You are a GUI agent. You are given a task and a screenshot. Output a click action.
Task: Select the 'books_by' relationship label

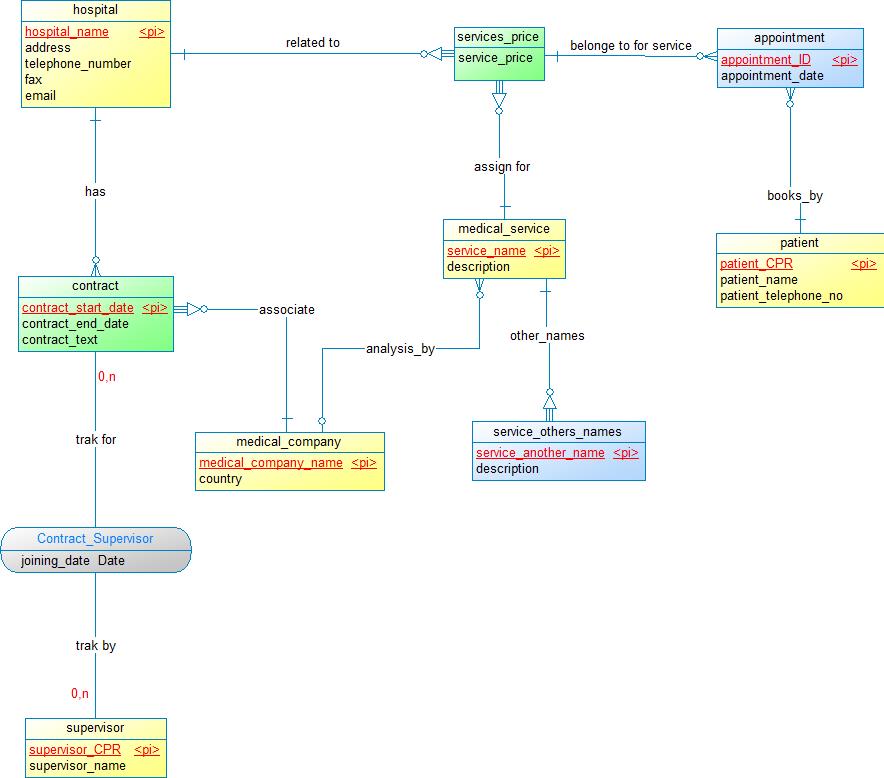(x=794, y=196)
